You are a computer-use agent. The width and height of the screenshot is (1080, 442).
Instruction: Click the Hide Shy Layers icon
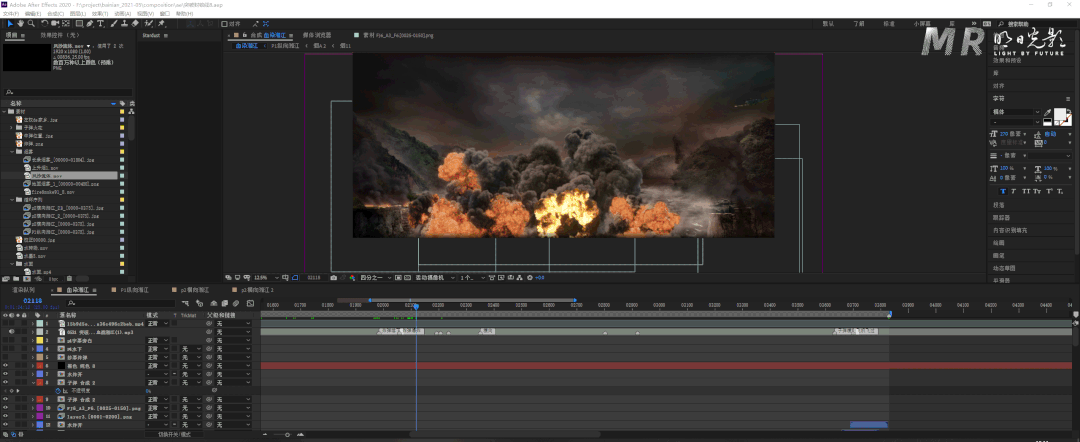click(x=214, y=303)
